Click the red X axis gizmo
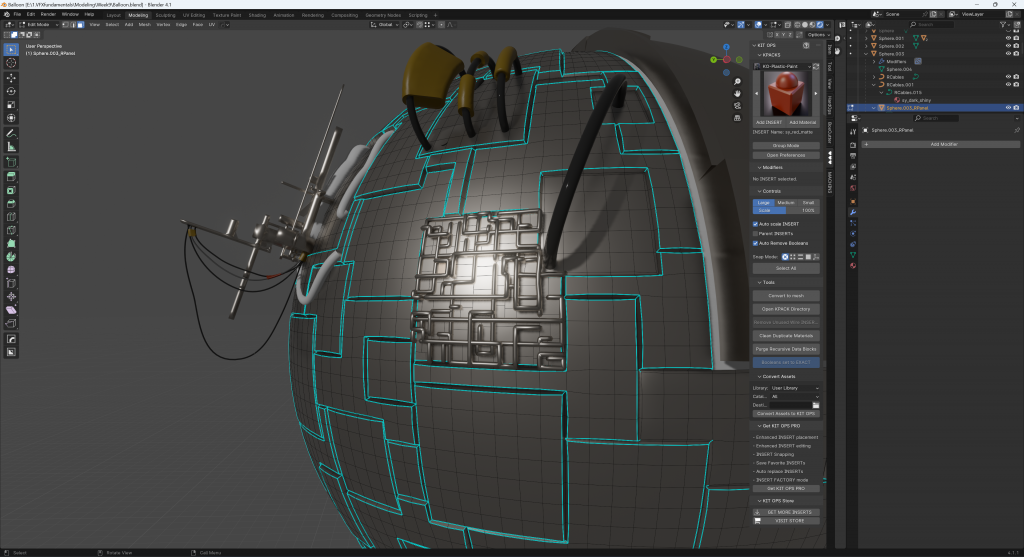1024x557 pixels. coord(726,59)
